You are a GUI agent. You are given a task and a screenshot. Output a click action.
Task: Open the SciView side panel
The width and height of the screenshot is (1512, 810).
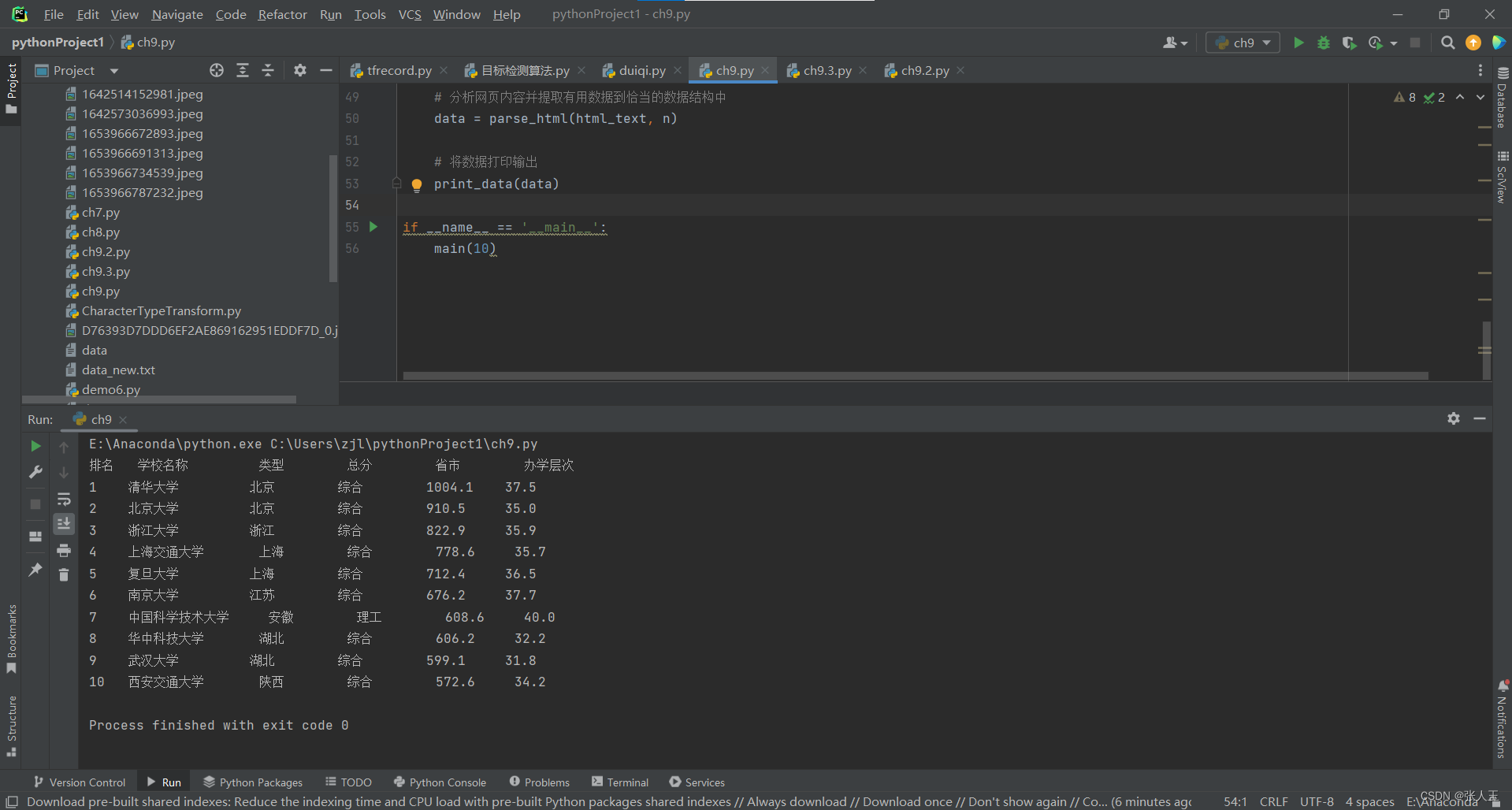pos(1503,176)
